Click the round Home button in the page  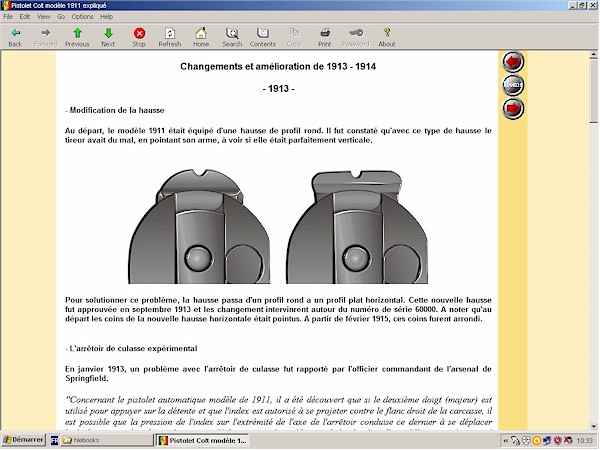pyautogui.click(x=513, y=85)
